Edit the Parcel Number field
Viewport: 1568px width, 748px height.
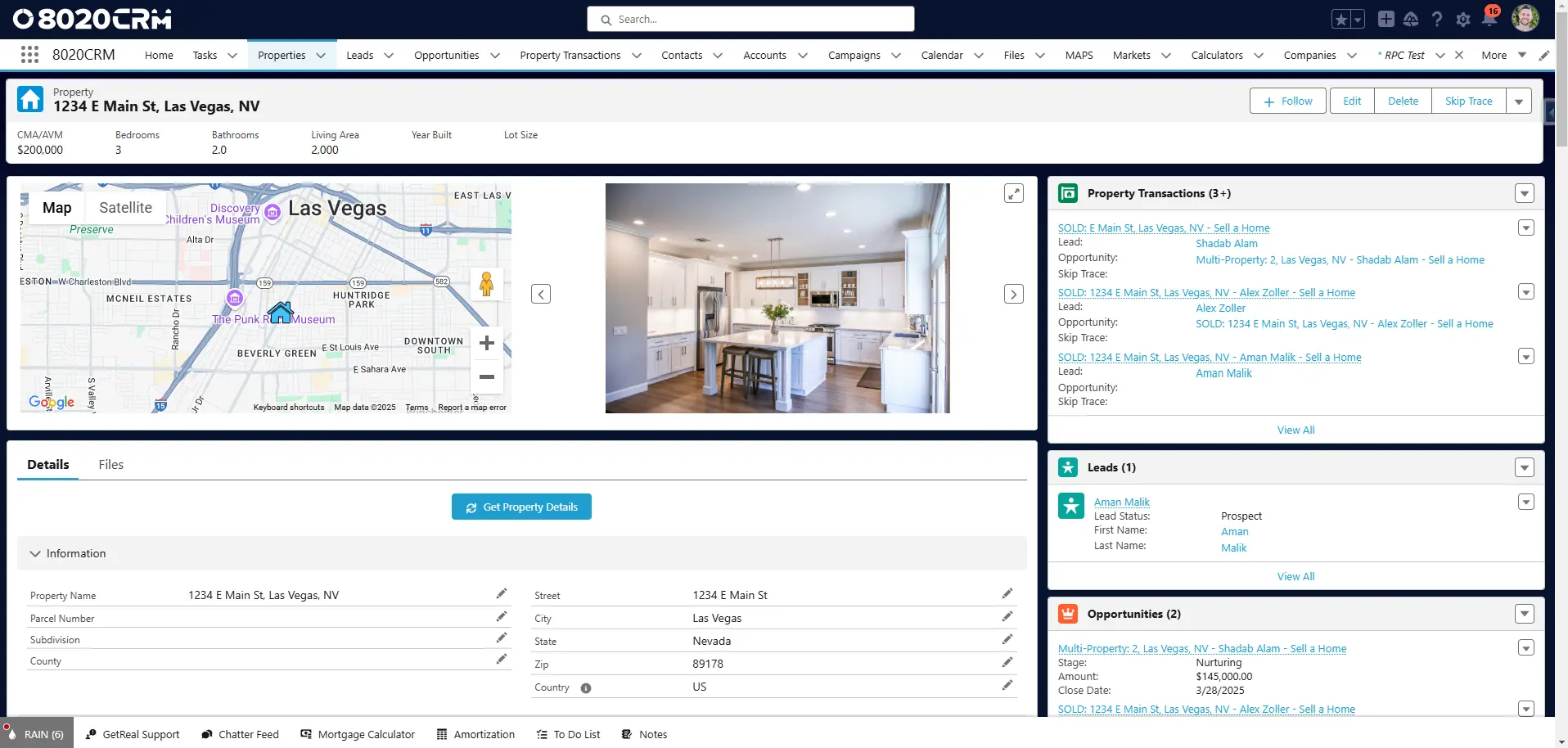pos(502,616)
